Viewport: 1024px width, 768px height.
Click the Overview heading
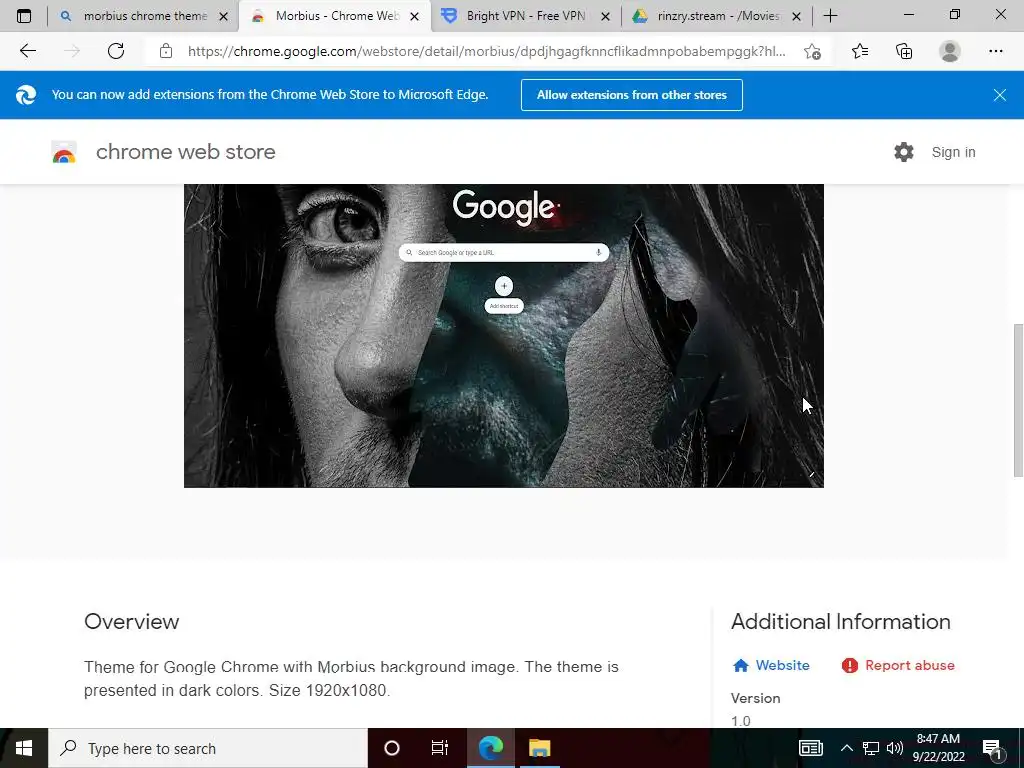131,622
